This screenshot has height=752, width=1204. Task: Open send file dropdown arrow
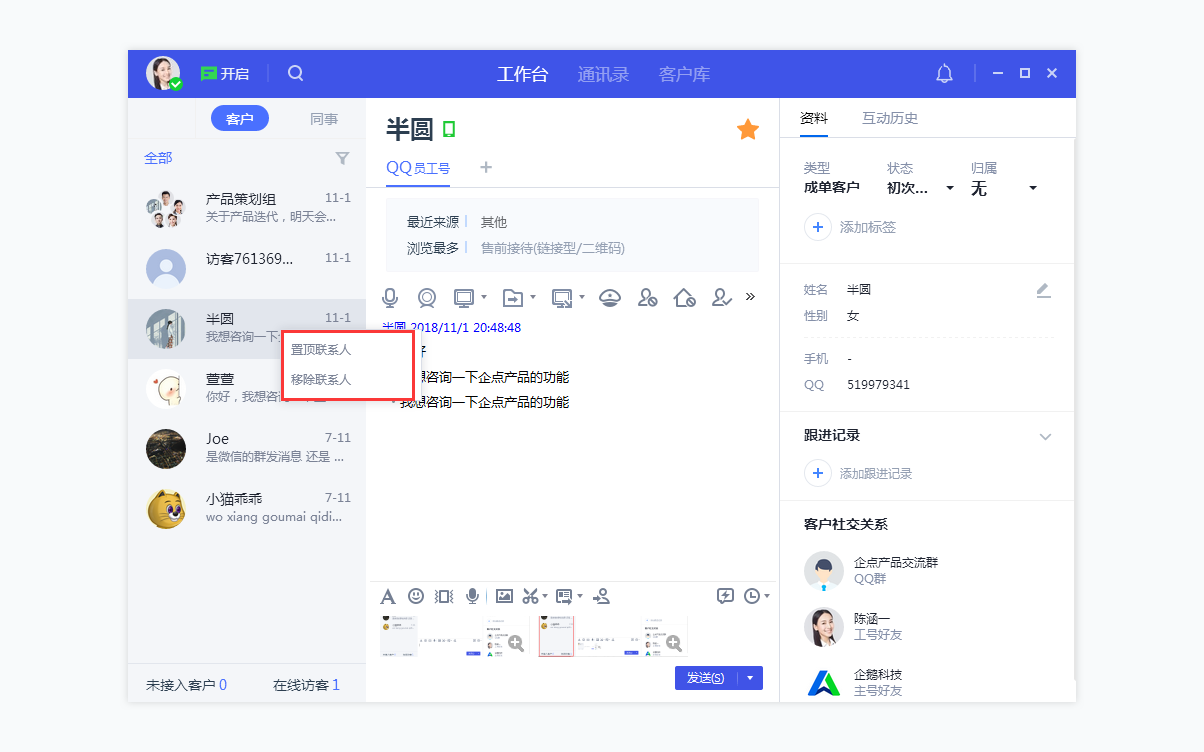tap(533, 297)
